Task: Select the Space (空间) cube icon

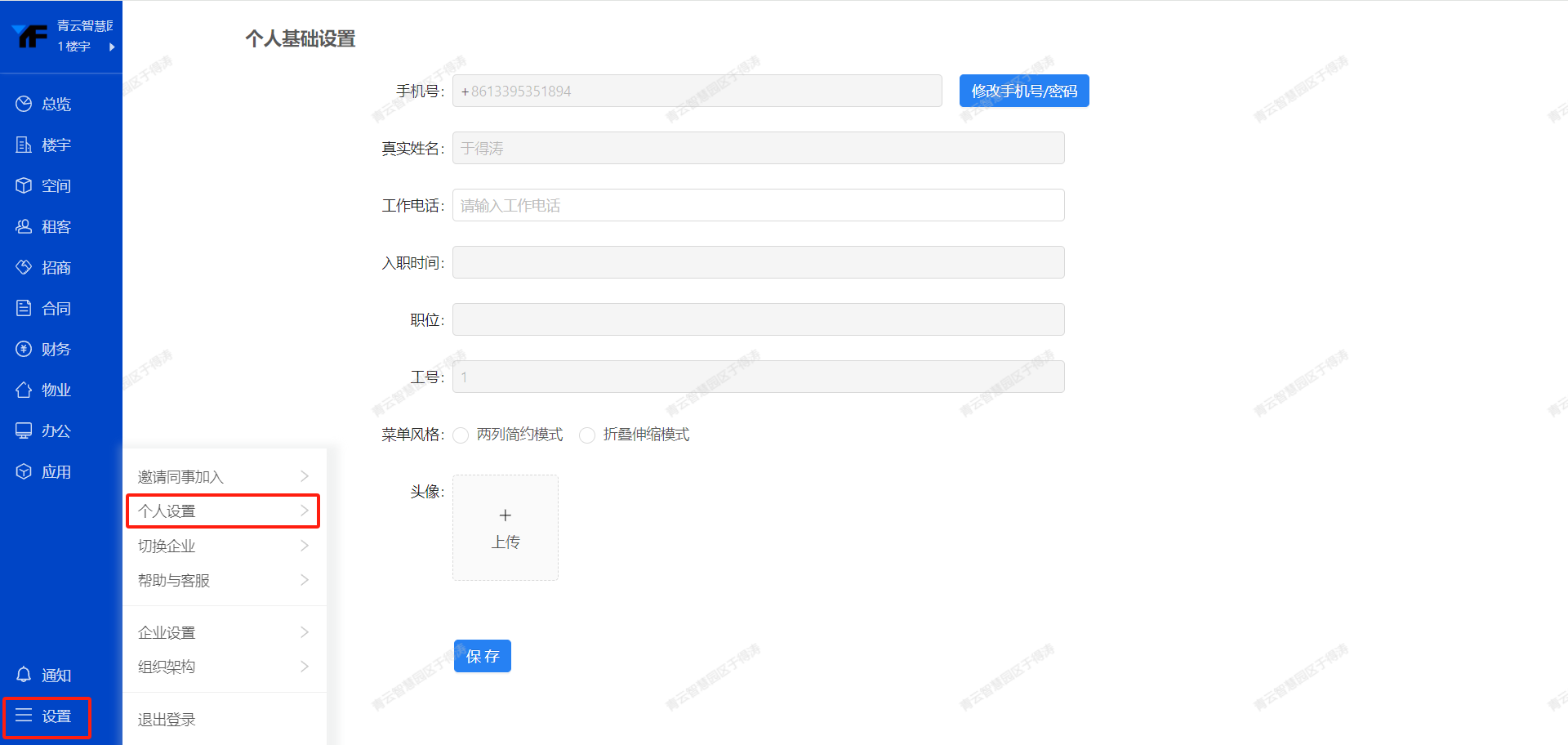Action: (x=24, y=185)
